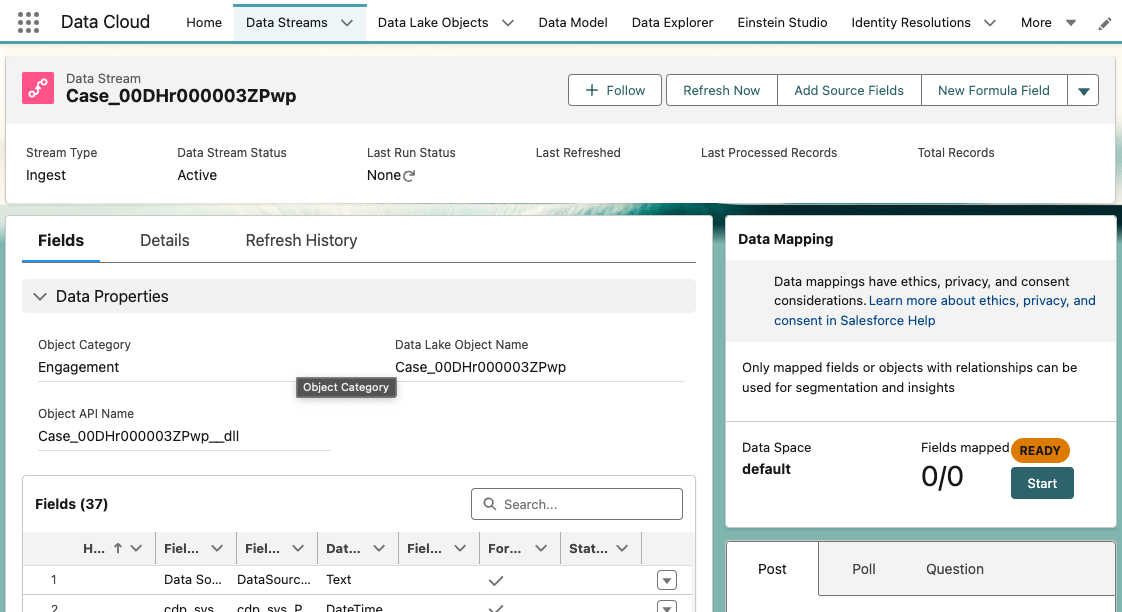Screen dimensions: 1122x612
Task: Open the Details tab
Action: coord(165,240)
